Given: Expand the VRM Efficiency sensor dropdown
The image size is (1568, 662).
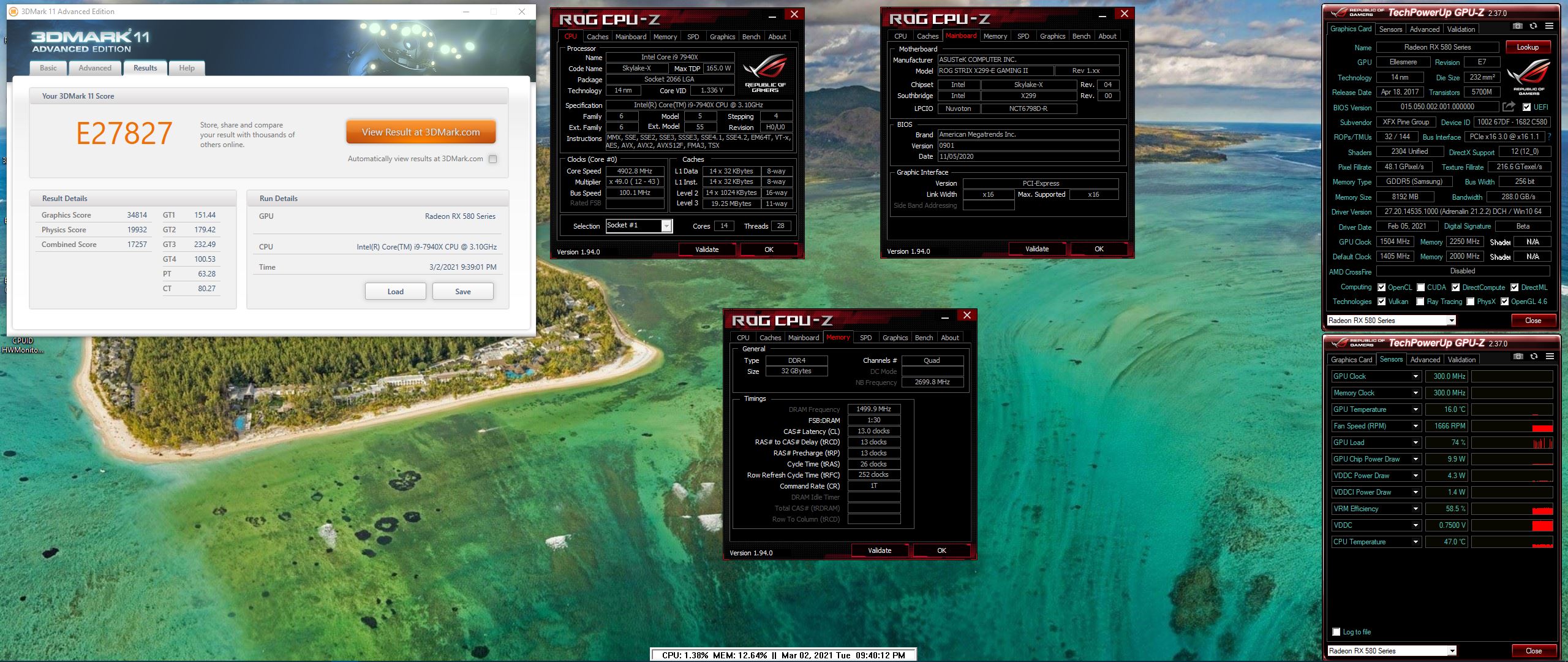Looking at the screenshot, I should [1415, 509].
